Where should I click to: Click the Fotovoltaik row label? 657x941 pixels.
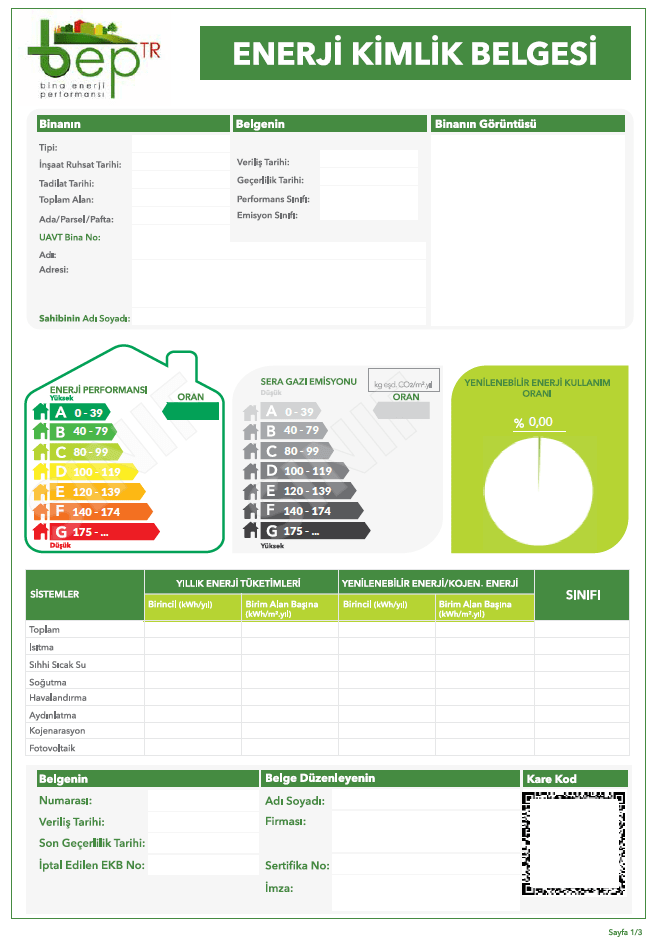[x=52, y=748]
